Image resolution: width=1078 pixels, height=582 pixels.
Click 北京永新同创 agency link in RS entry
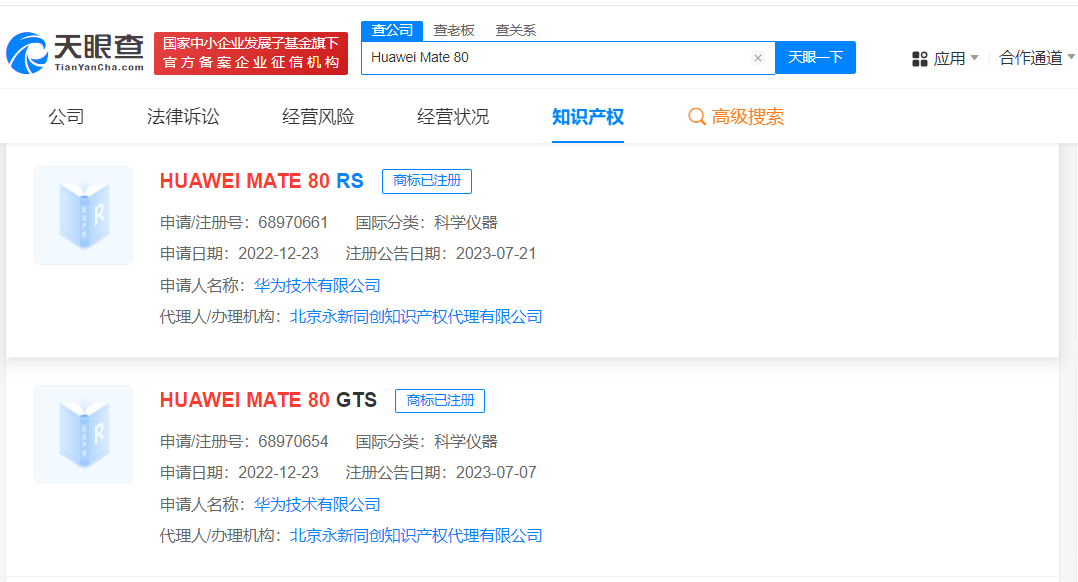click(x=416, y=317)
